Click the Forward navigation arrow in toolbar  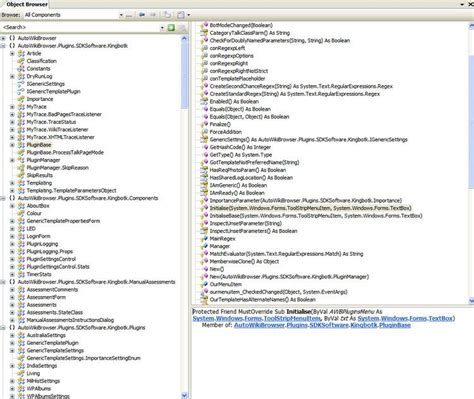(x=153, y=15)
